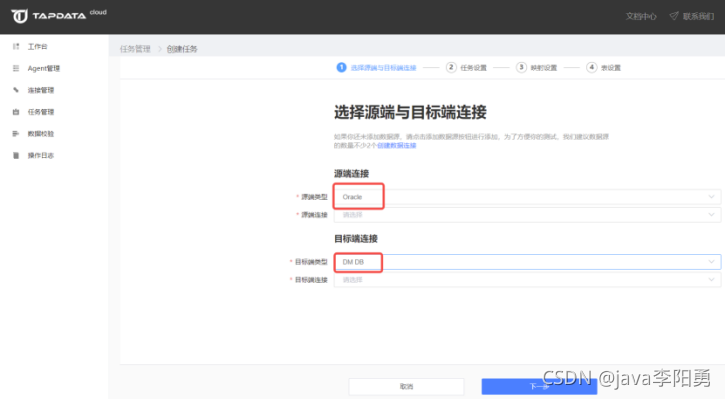725x399 pixels.
Task: Click the blue 下一步 button
Action: [x=539, y=387]
